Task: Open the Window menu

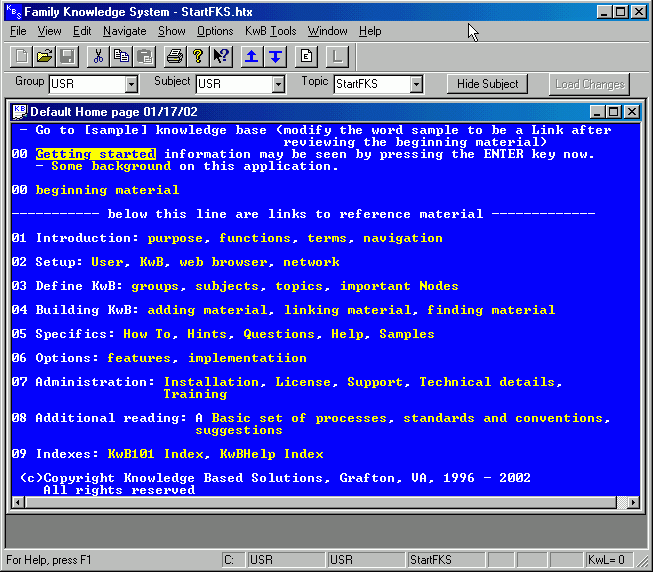Action: [327, 31]
